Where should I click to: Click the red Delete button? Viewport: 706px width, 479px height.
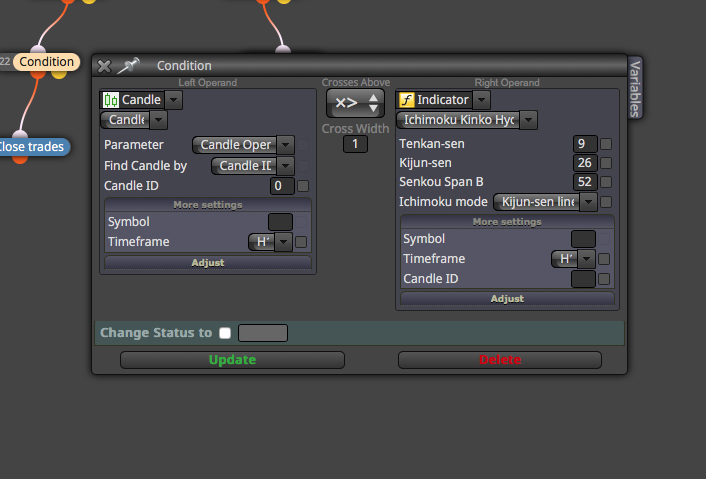click(500, 360)
